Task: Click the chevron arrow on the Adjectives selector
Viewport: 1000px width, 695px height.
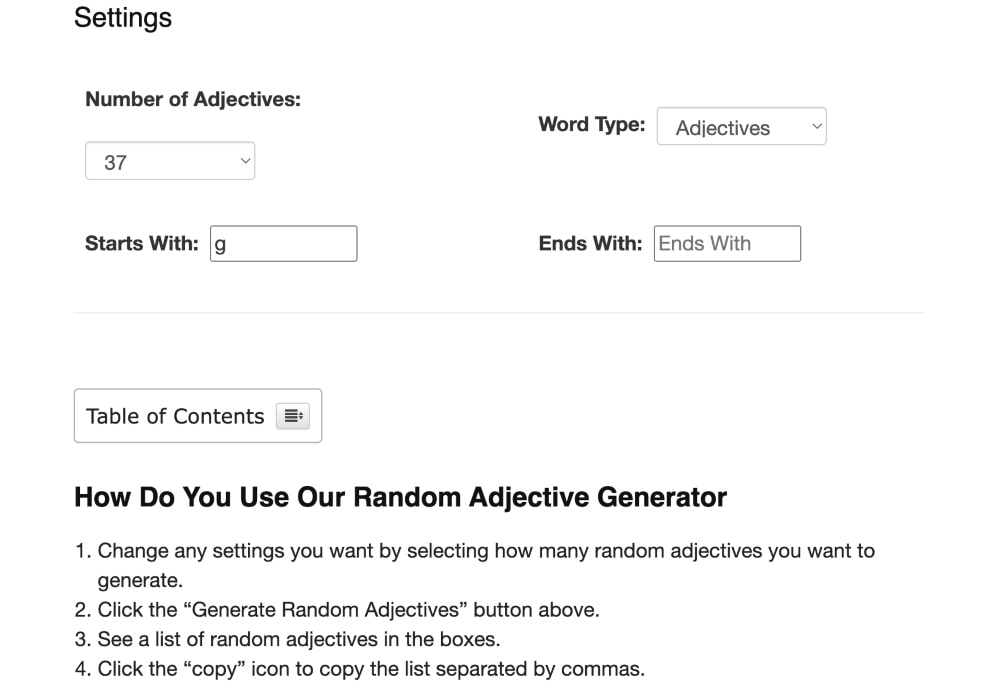Action: coord(816,126)
